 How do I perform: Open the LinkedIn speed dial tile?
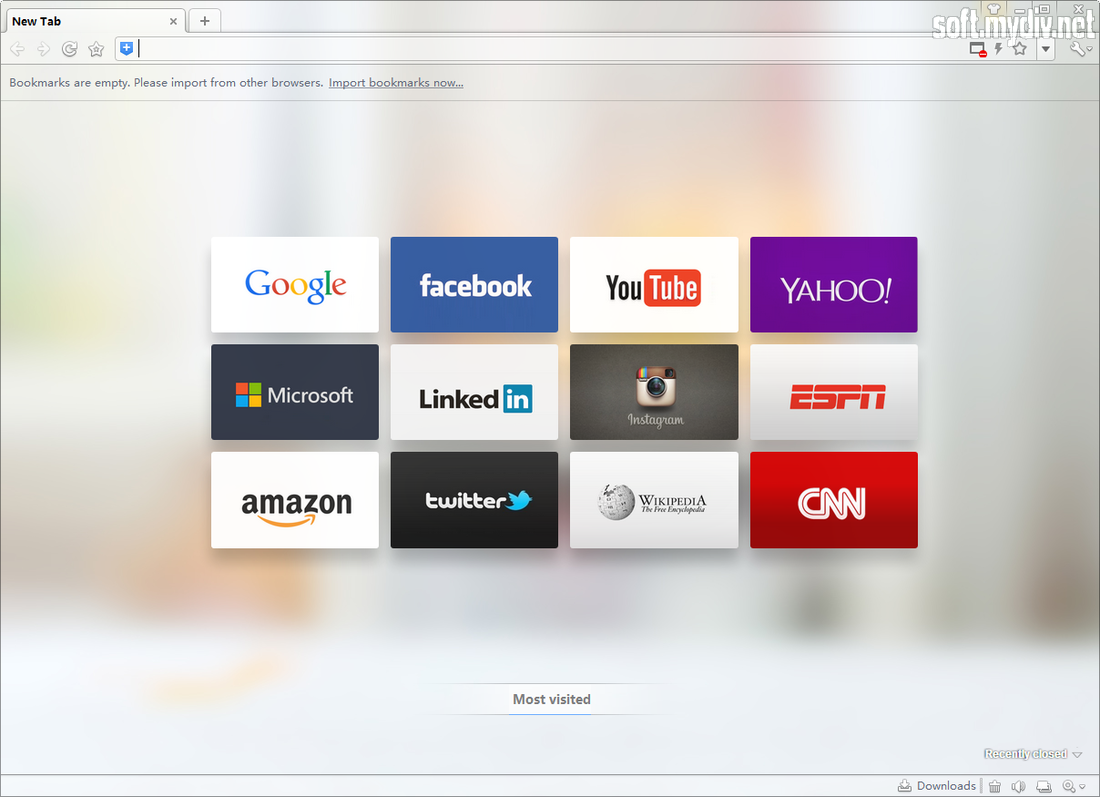click(x=474, y=392)
